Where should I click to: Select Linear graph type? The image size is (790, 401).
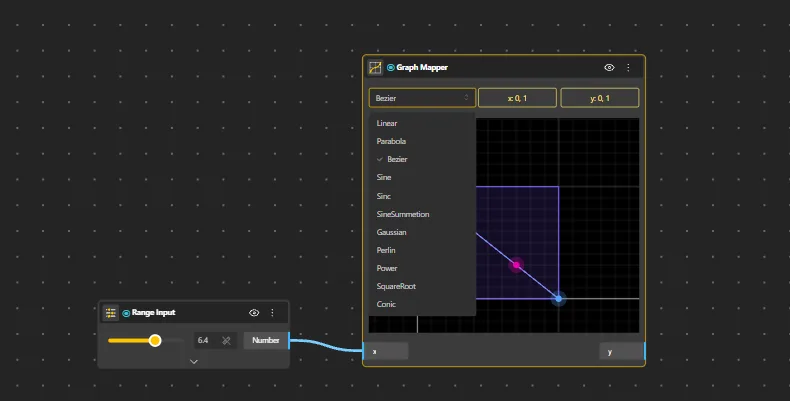pos(422,123)
